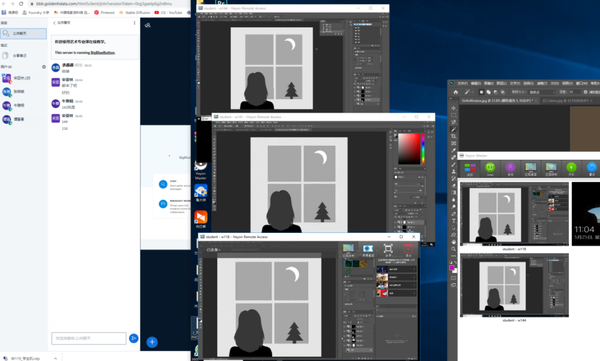
Task: Click the green Demo button in Veyon Master
Action: pyautogui.click(x=490, y=168)
